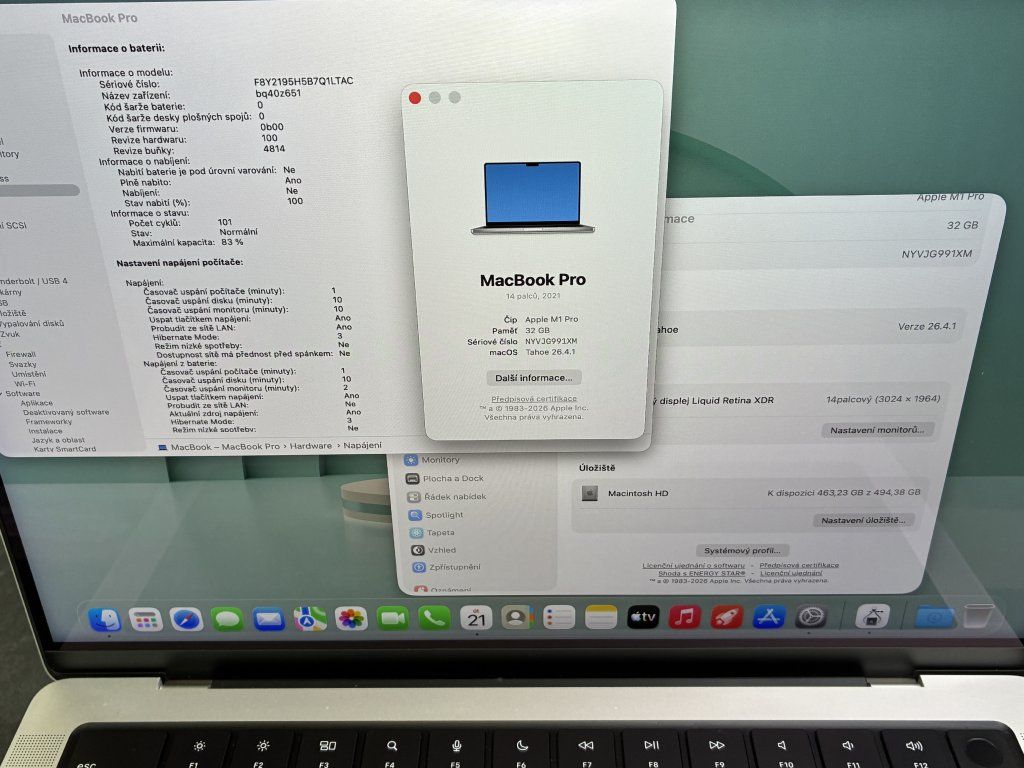Click Hardware in the path bar
1024x768 pixels.
(311, 446)
